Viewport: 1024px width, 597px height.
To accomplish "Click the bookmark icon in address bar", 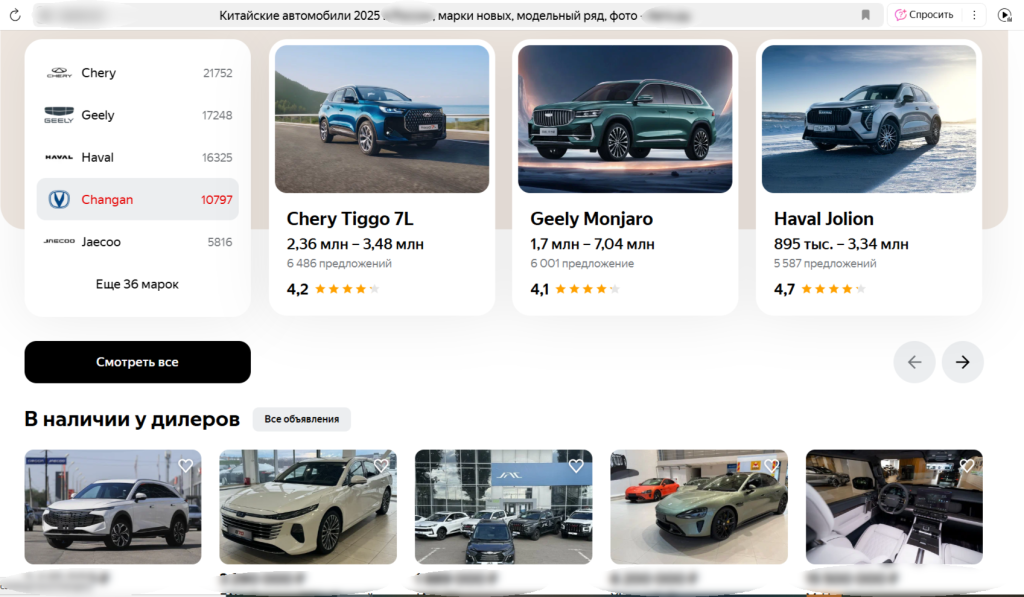I will (x=865, y=15).
